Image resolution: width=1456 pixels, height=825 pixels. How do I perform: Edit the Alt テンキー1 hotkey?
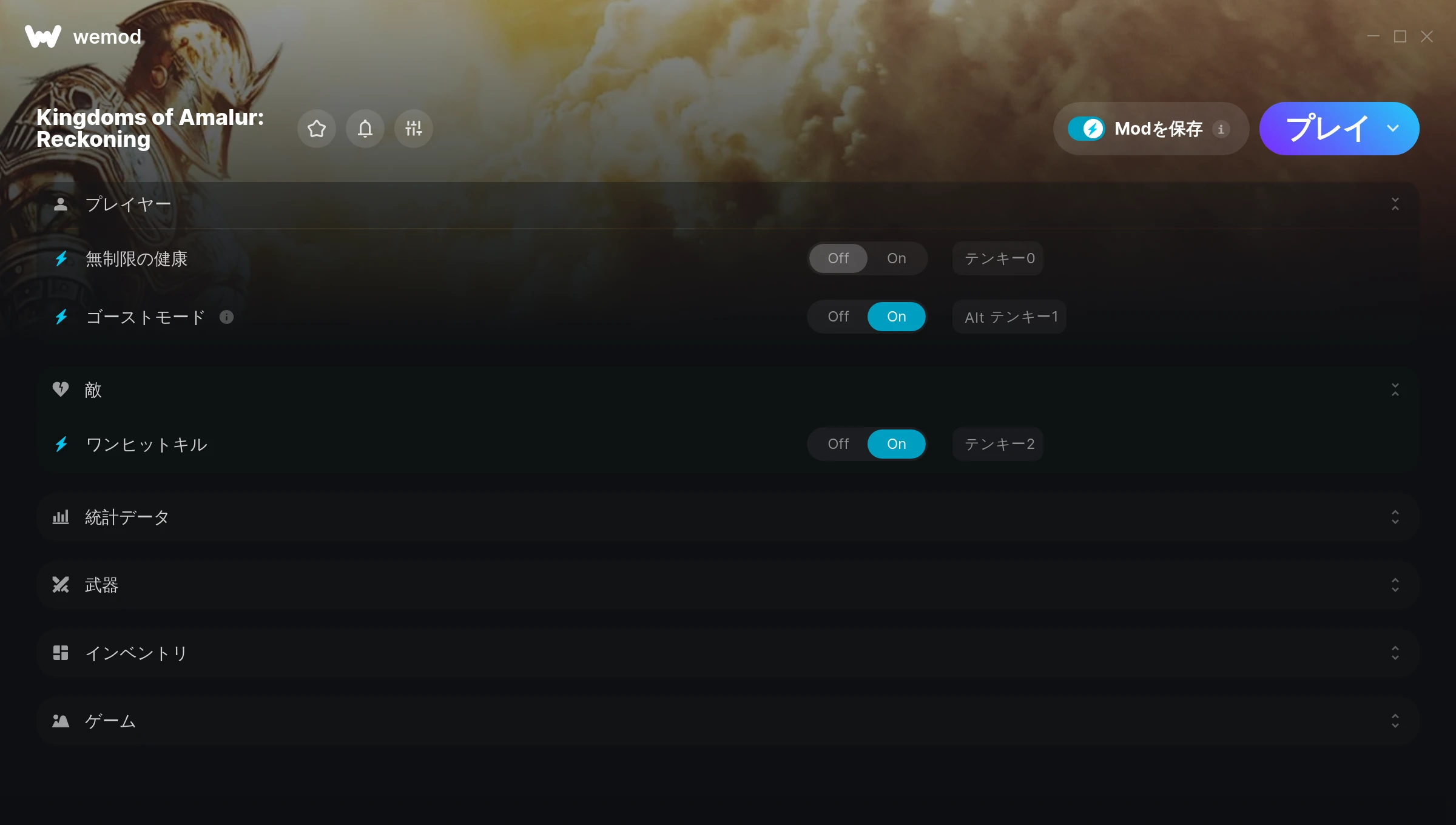[x=1009, y=317]
